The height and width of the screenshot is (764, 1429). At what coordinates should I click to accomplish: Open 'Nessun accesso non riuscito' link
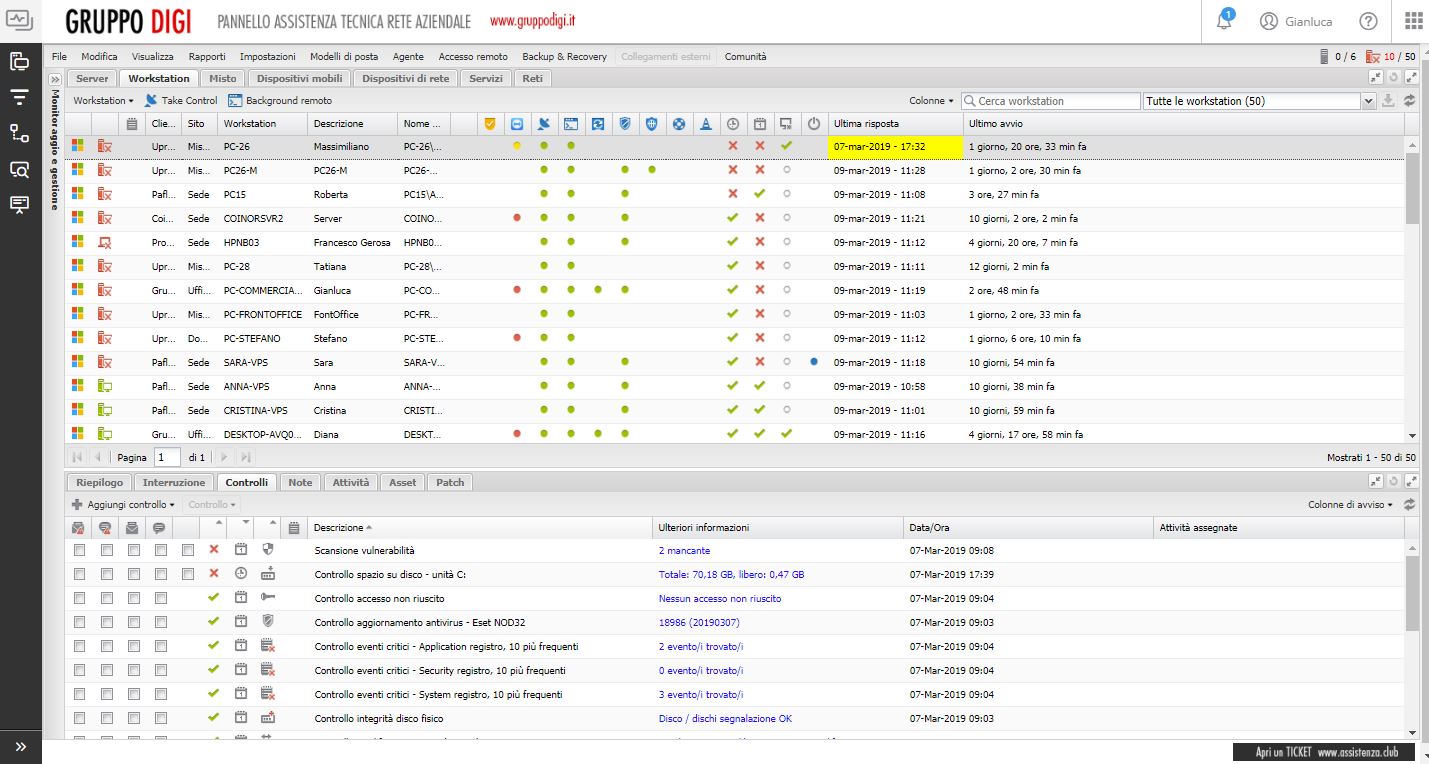tap(720, 599)
